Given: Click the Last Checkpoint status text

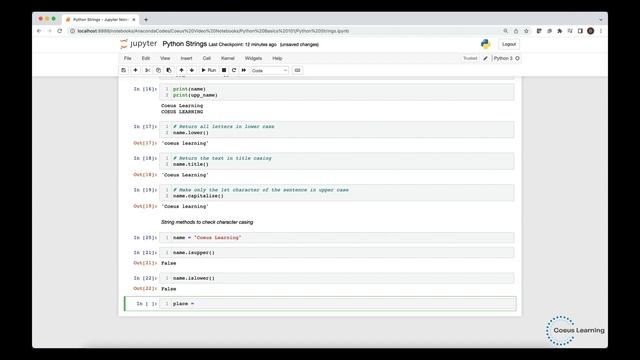Looking at the screenshot, I should pos(242,44).
